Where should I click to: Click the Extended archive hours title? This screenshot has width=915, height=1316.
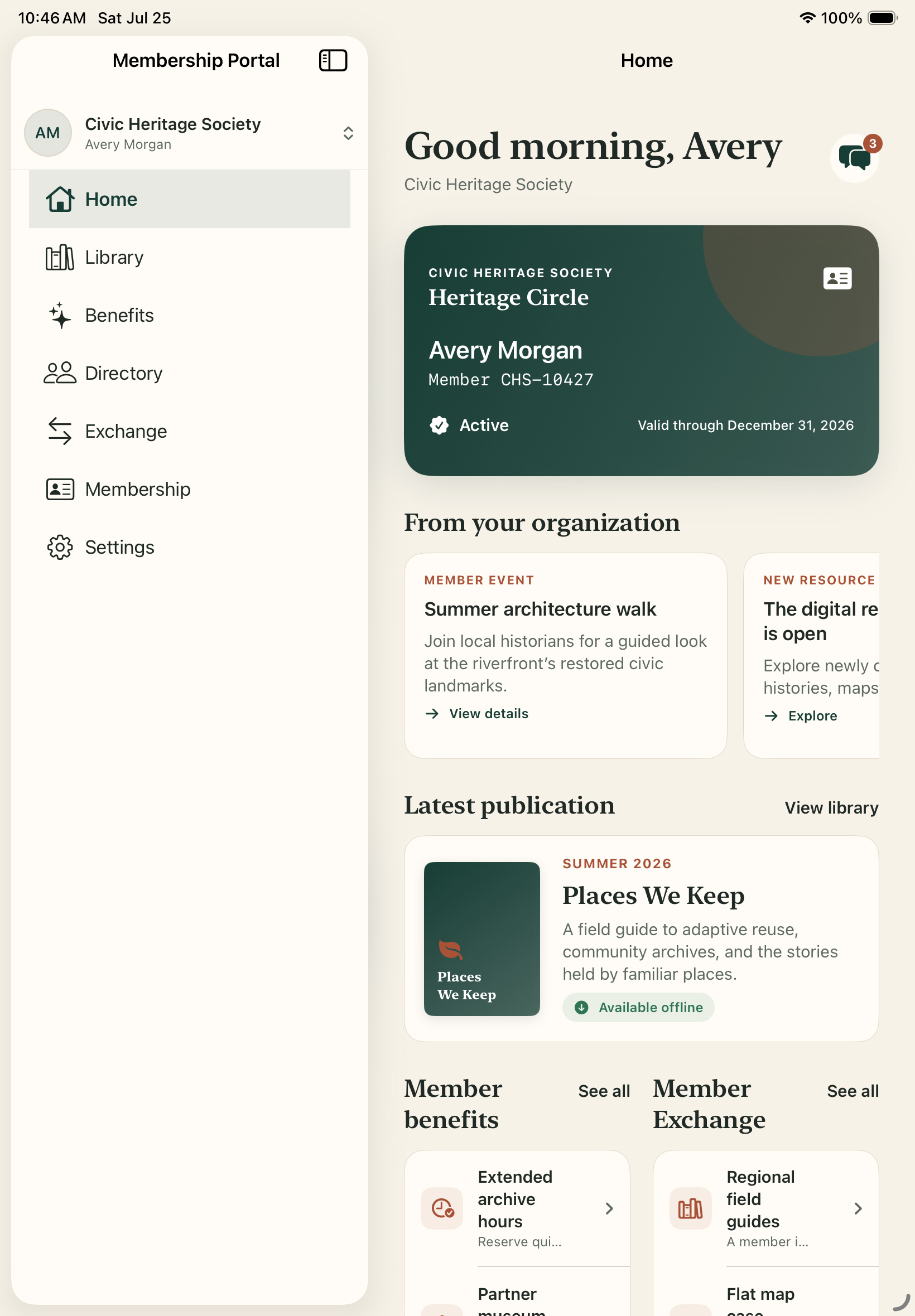515,1198
